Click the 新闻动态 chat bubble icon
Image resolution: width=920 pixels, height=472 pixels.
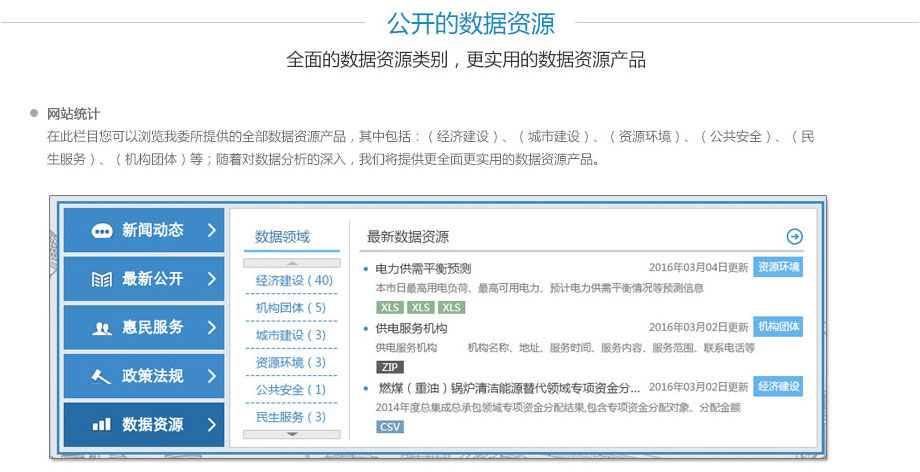(102, 231)
